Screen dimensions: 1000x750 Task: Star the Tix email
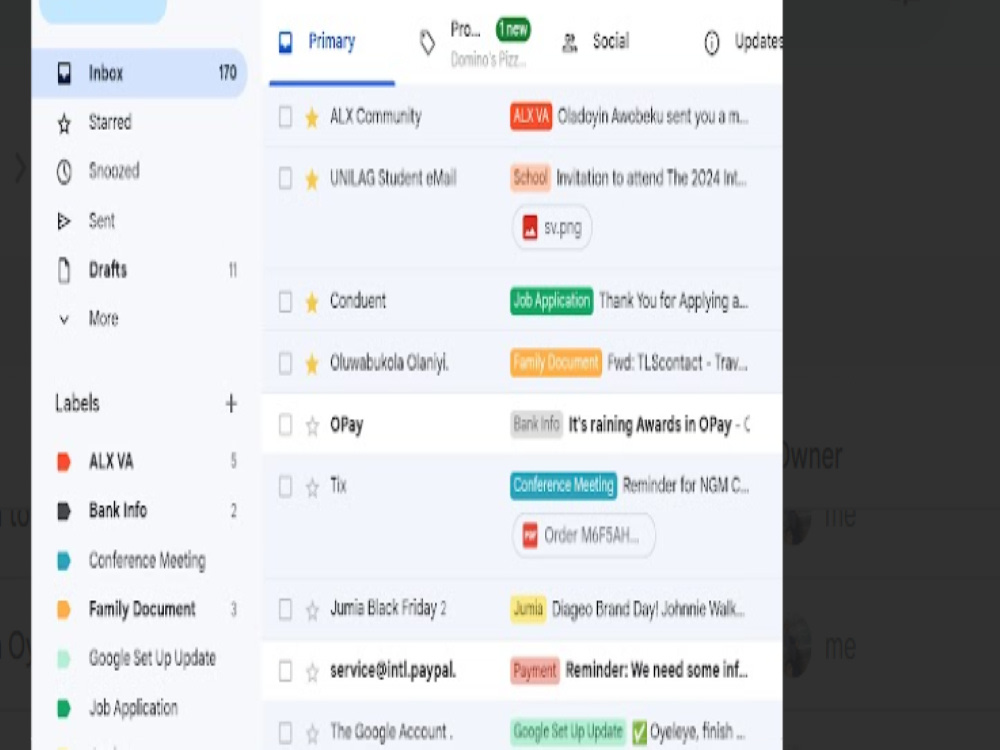(312, 487)
